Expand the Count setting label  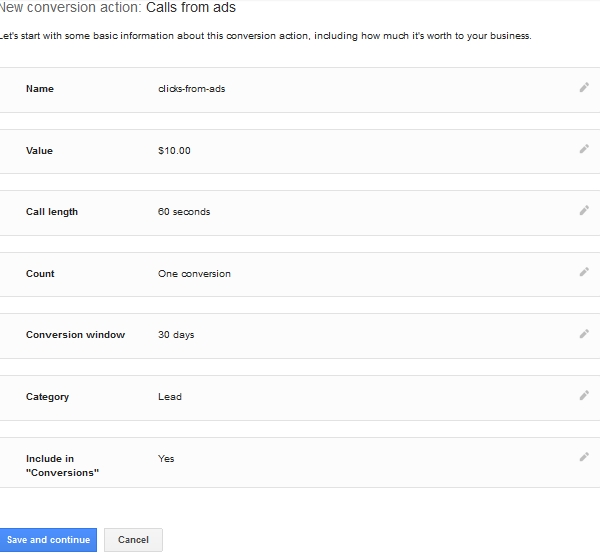coord(40,274)
